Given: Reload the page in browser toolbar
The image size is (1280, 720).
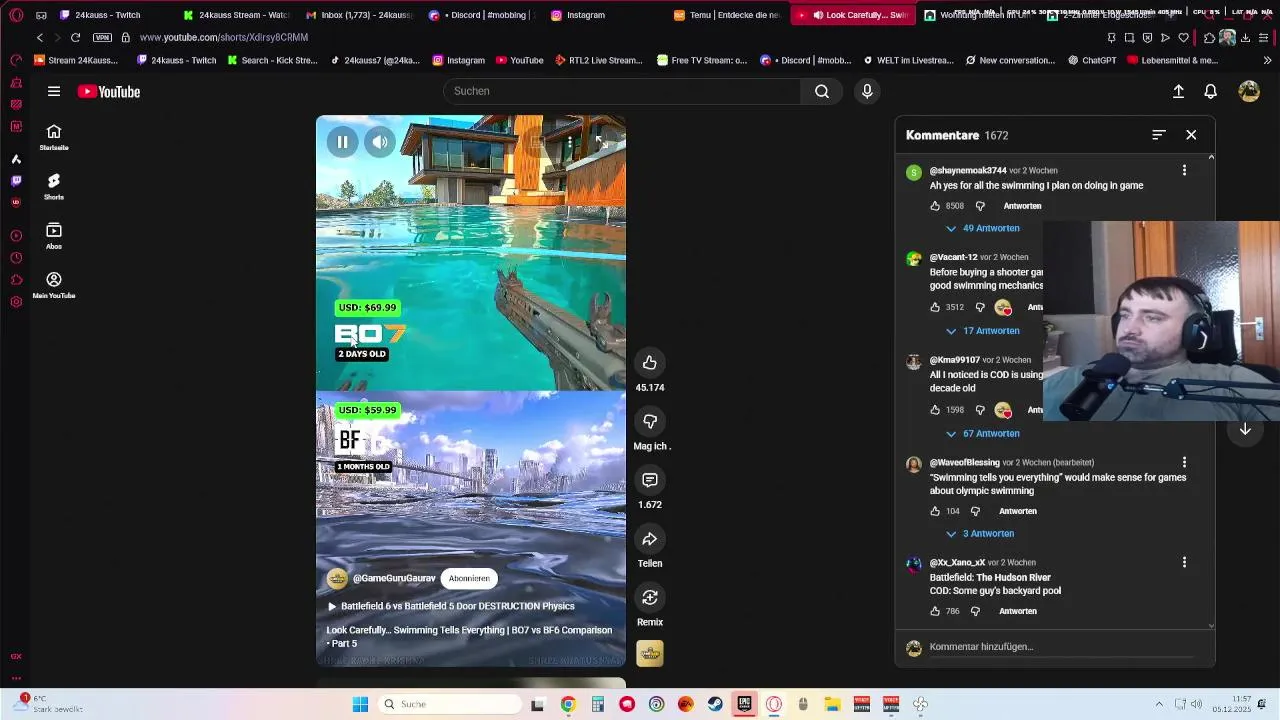Looking at the screenshot, I should click(x=75, y=37).
